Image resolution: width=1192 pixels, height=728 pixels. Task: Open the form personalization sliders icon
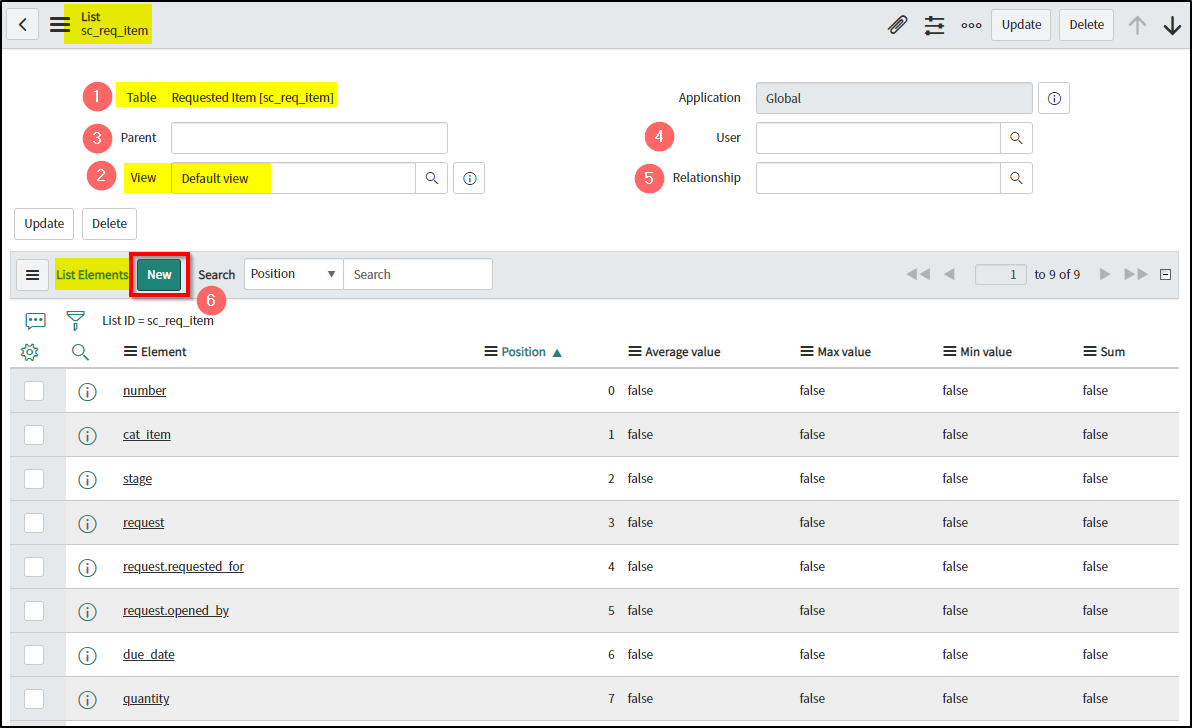[x=934, y=24]
